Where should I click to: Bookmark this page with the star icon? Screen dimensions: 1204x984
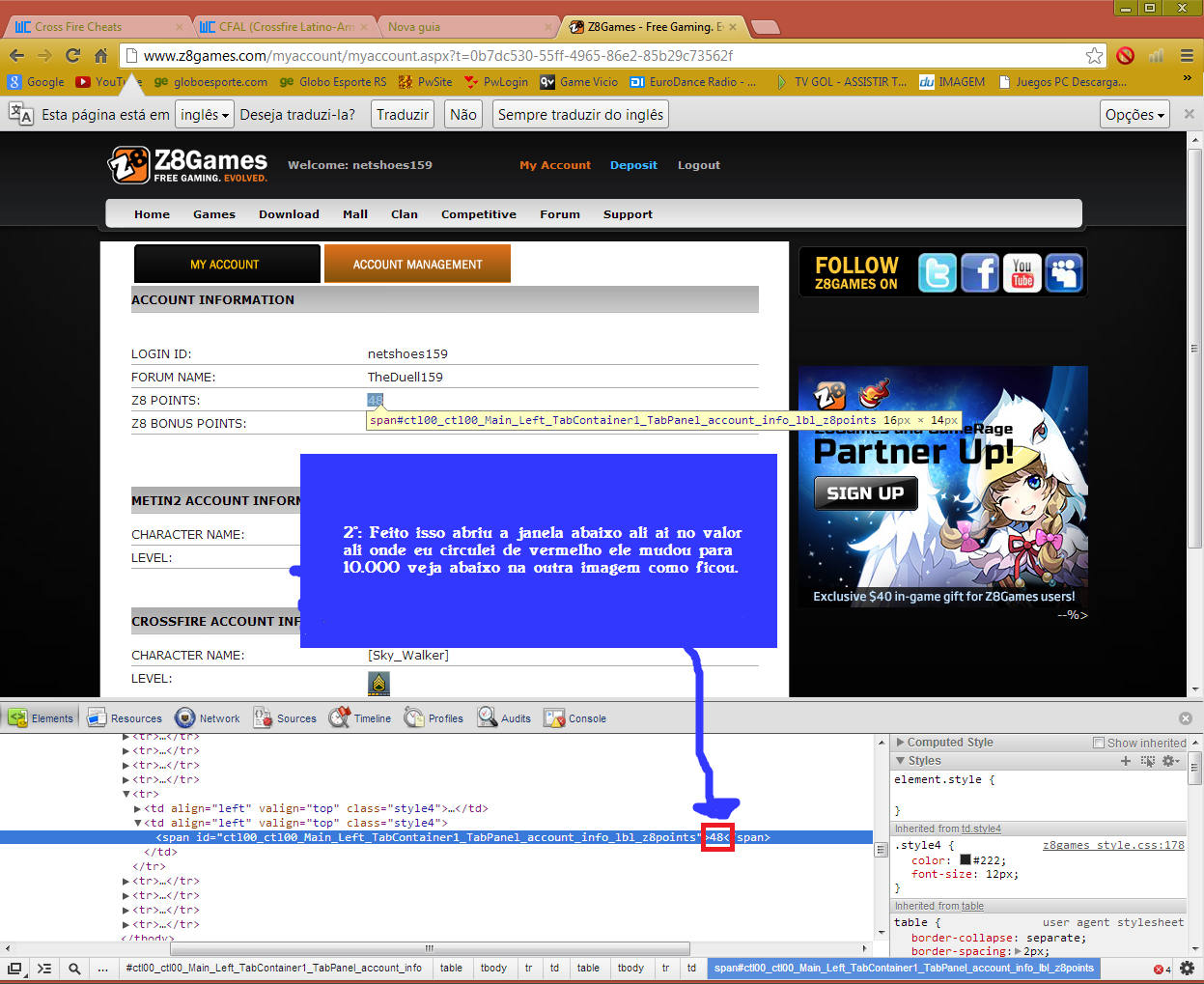tap(1094, 56)
